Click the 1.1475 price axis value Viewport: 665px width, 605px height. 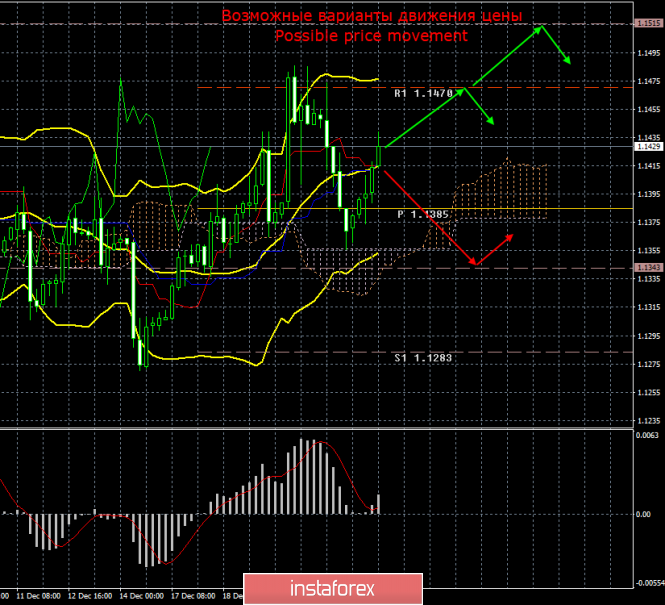649,81
